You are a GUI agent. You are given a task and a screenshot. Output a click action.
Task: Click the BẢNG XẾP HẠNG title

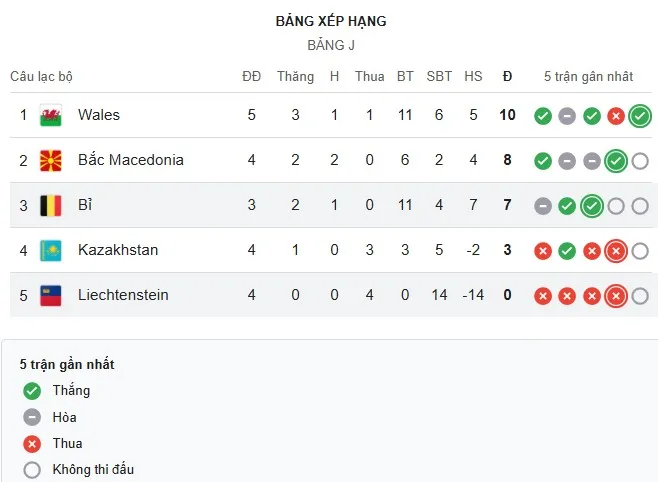tap(330, 21)
